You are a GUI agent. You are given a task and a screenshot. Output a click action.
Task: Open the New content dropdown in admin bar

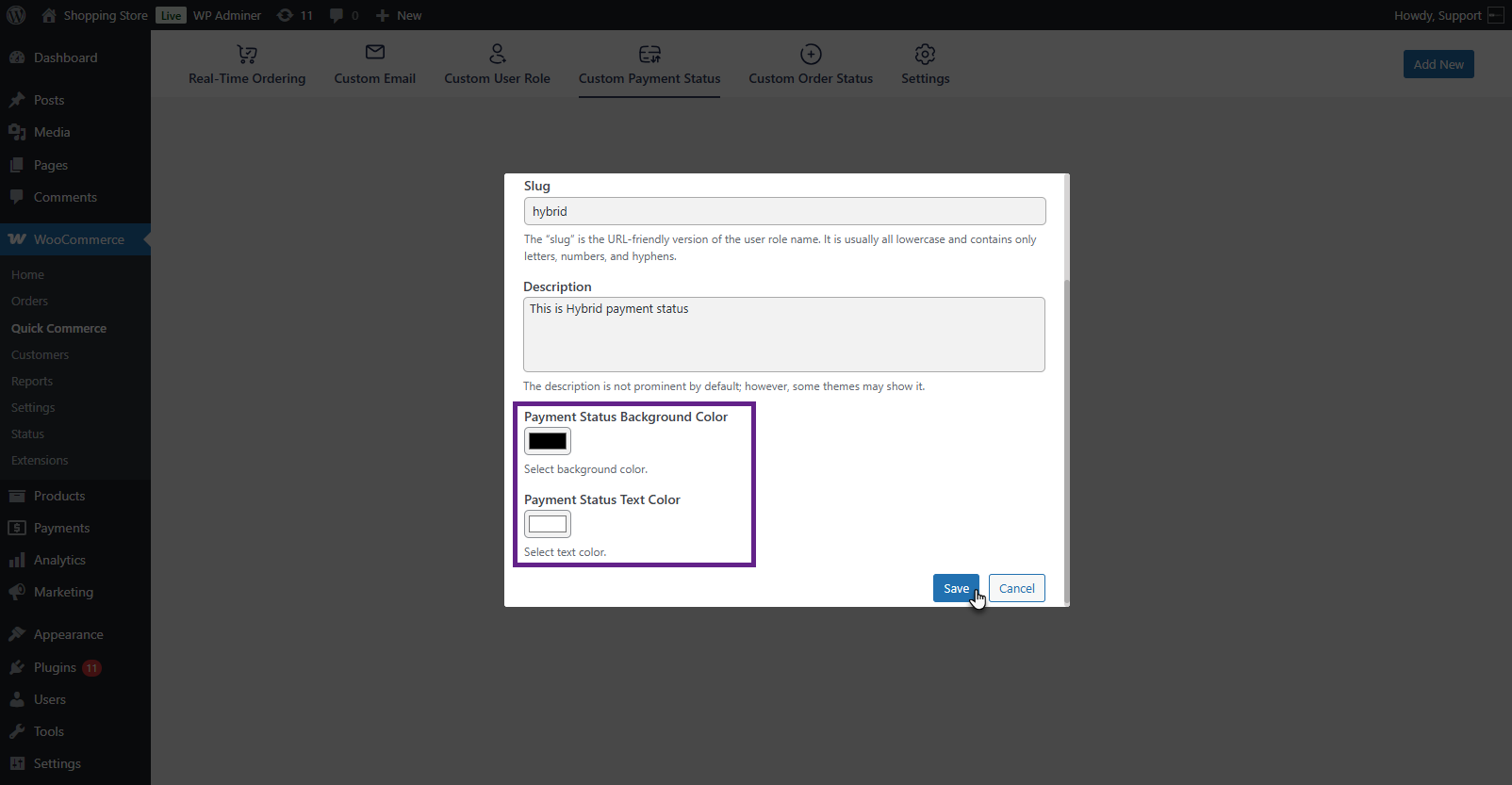(399, 15)
